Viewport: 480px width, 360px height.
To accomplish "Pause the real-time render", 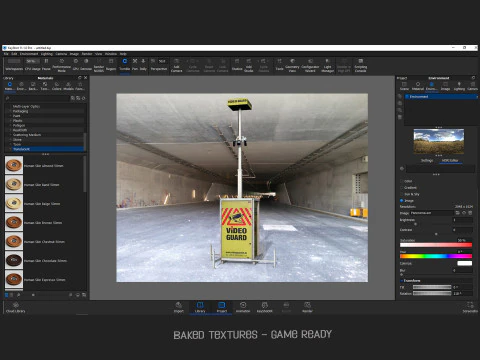I will (x=46, y=64).
